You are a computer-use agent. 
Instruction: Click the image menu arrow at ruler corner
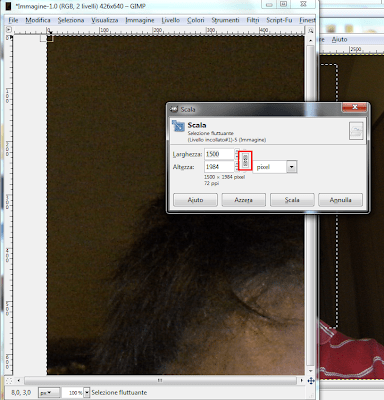click(9, 30)
